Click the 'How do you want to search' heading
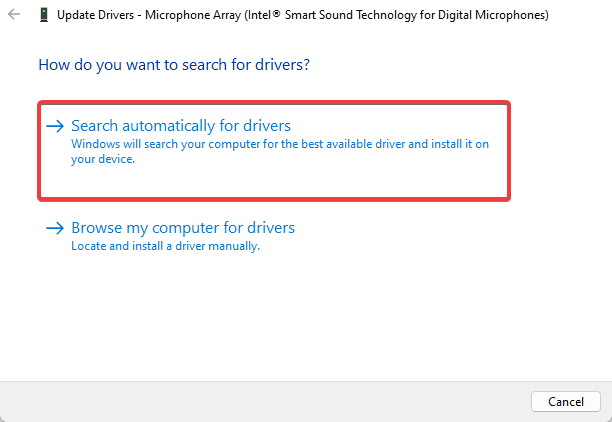Image resolution: width=612 pixels, height=422 pixels. 174,65
